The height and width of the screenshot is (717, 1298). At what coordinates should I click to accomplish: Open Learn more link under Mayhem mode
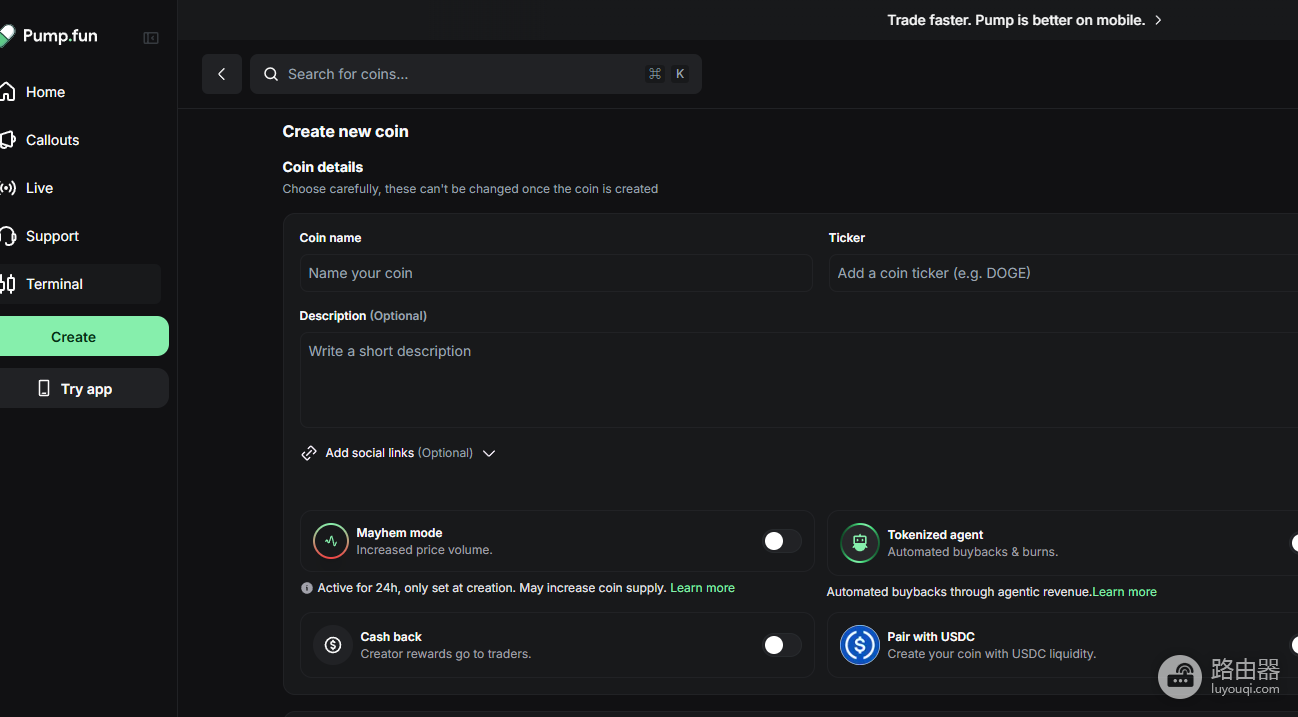(702, 588)
